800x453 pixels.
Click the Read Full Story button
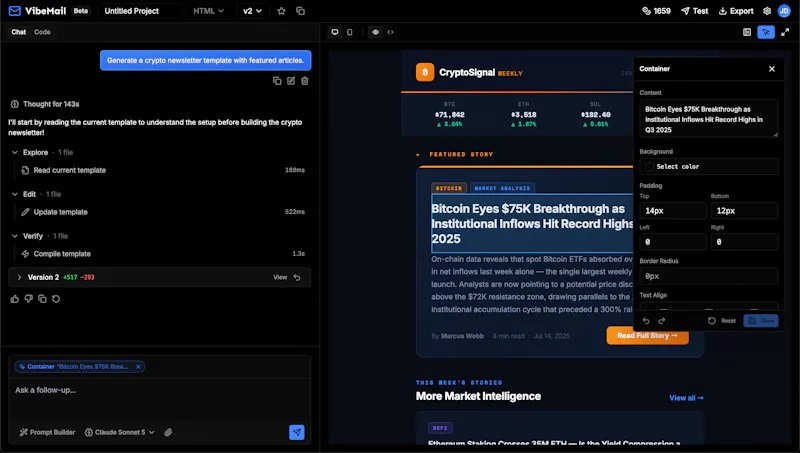[x=647, y=336]
